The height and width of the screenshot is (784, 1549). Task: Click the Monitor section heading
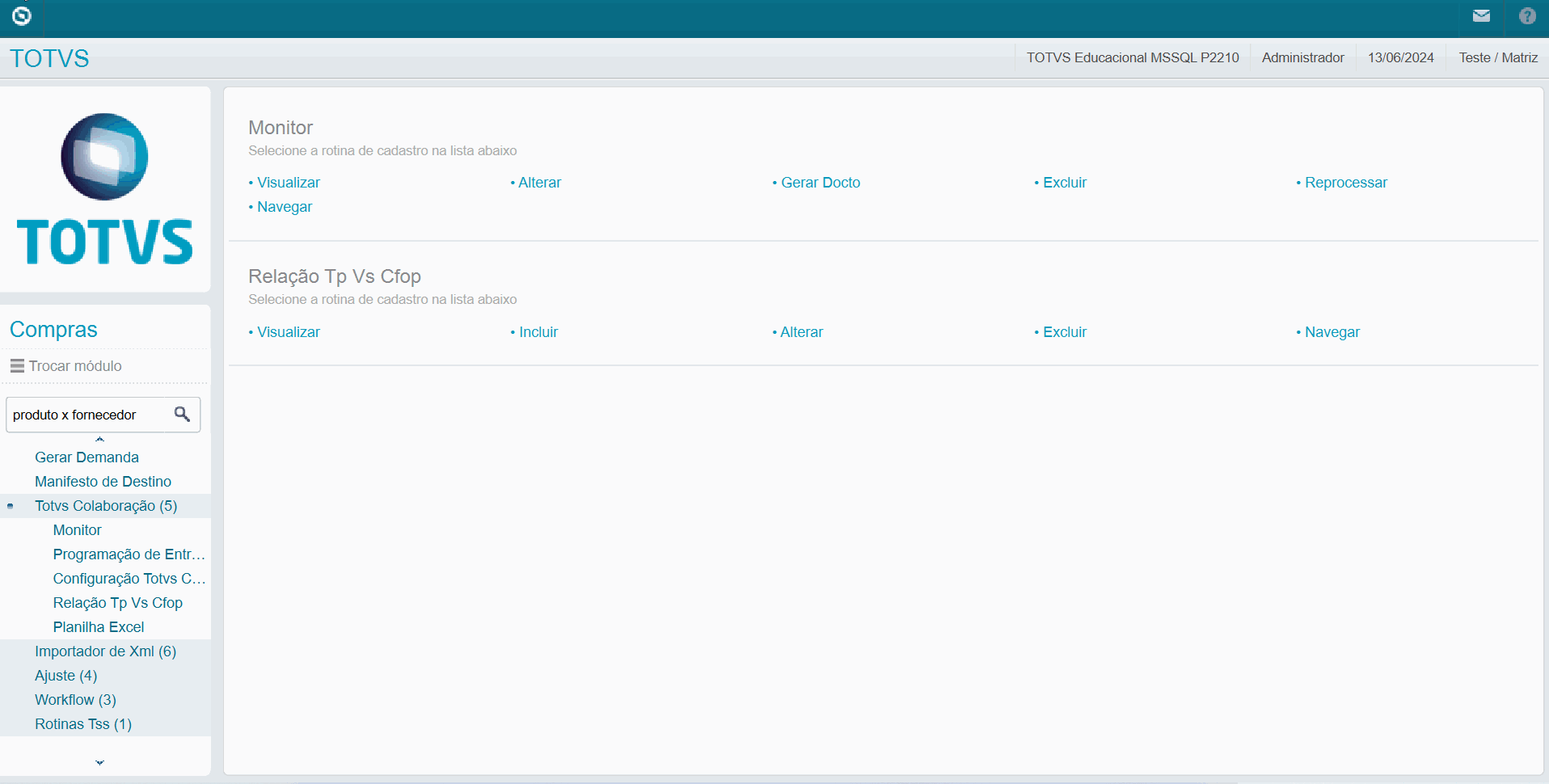(281, 128)
